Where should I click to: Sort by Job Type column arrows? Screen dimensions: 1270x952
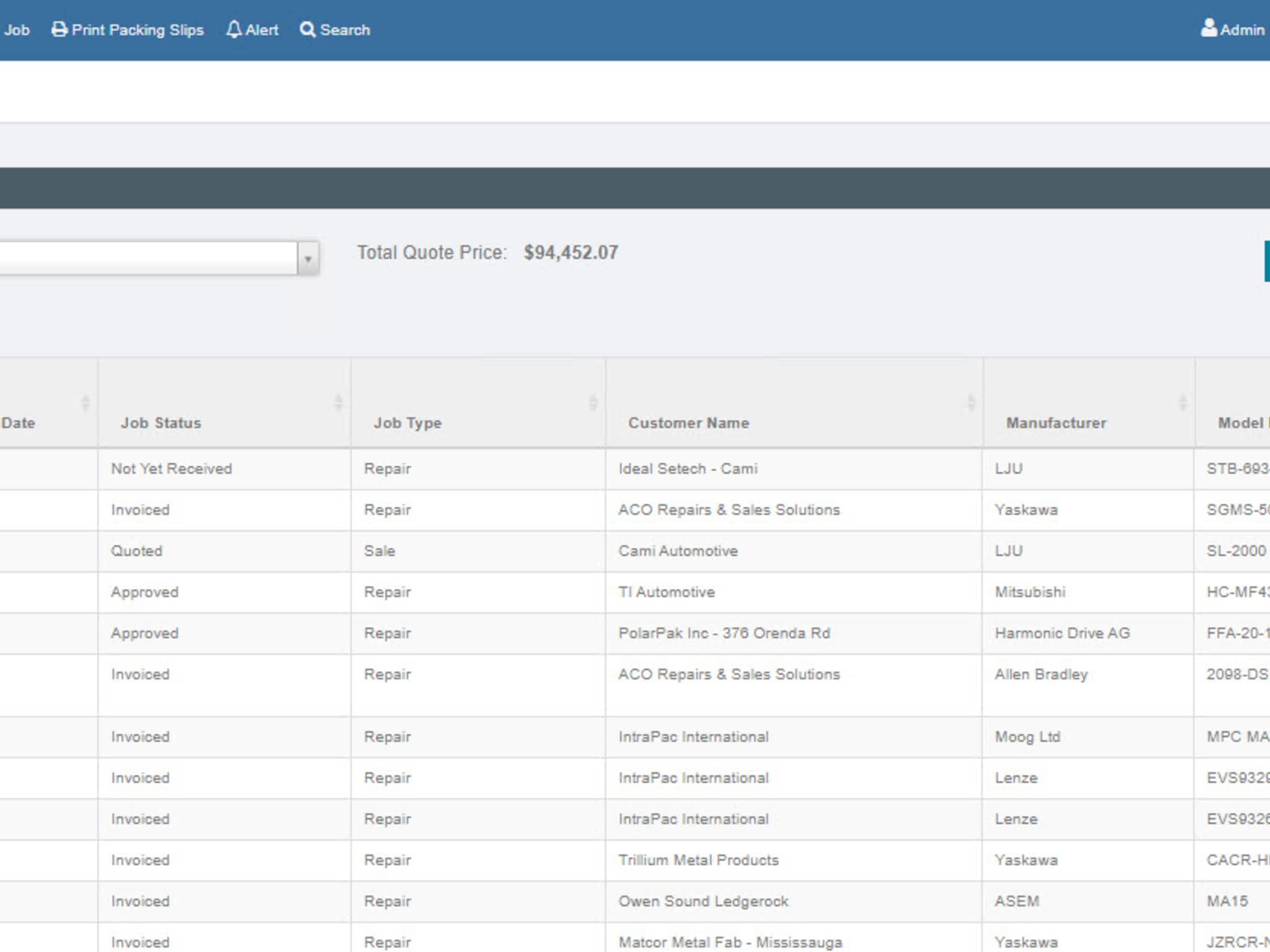point(593,402)
